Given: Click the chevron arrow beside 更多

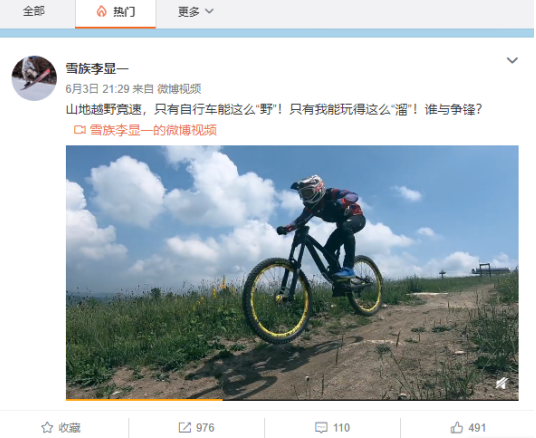Looking at the screenshot, I should [209, 11].
